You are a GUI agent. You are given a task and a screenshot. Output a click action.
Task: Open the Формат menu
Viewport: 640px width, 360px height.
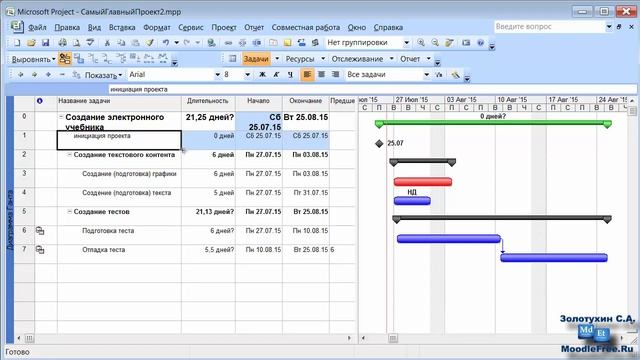157,27
